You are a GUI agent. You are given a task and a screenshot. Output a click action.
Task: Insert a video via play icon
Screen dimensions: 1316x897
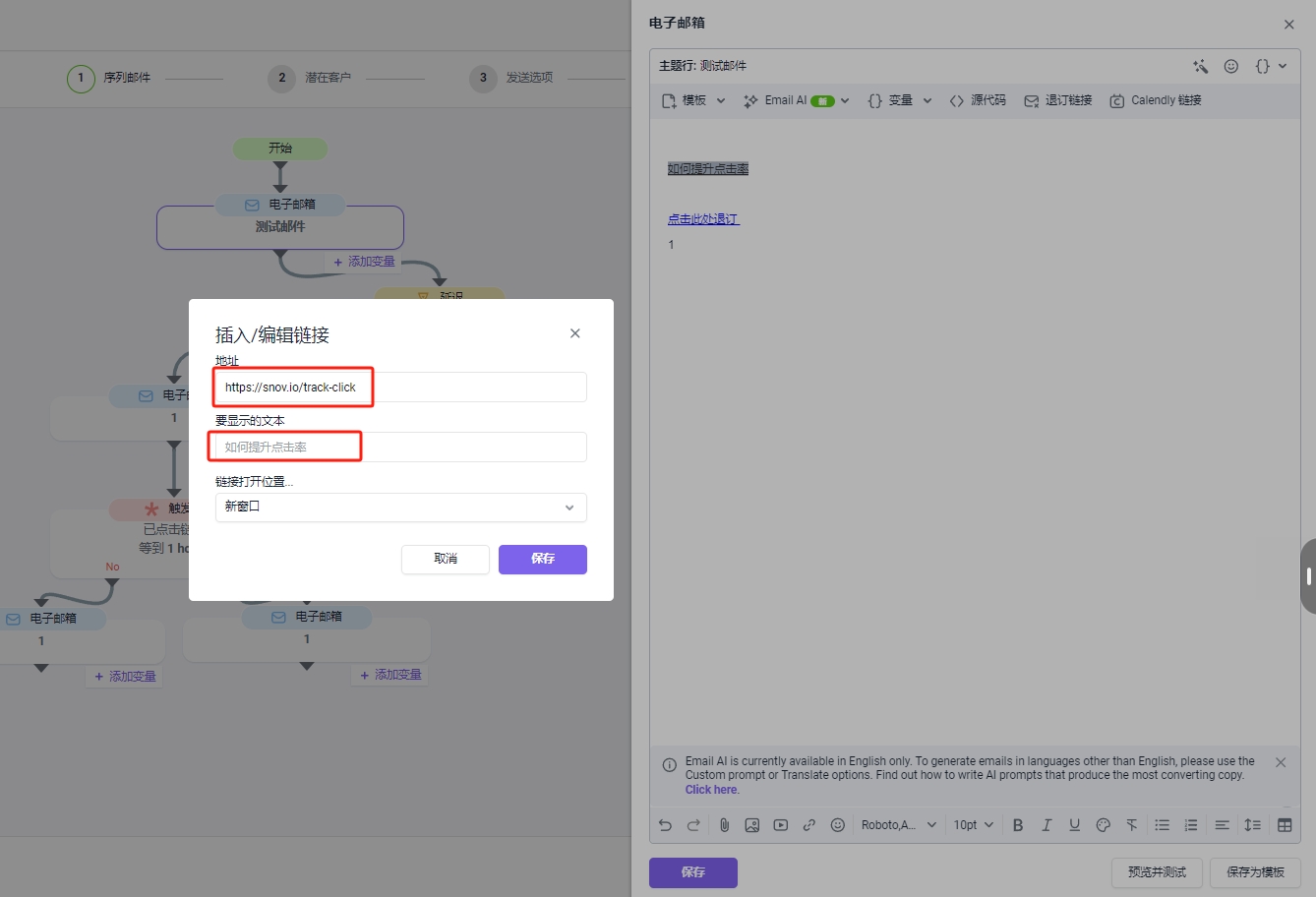pyautogui.click(x=781, y=825)
